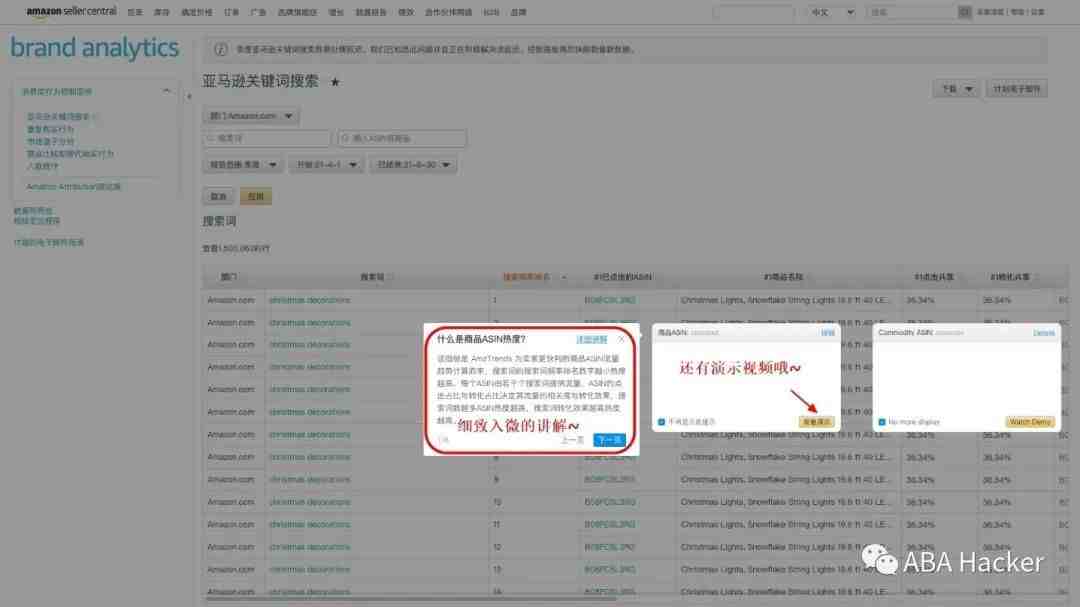Click the 计划电子邮件 button
The image size is (1080, 607).
(x=1017, y=89)
